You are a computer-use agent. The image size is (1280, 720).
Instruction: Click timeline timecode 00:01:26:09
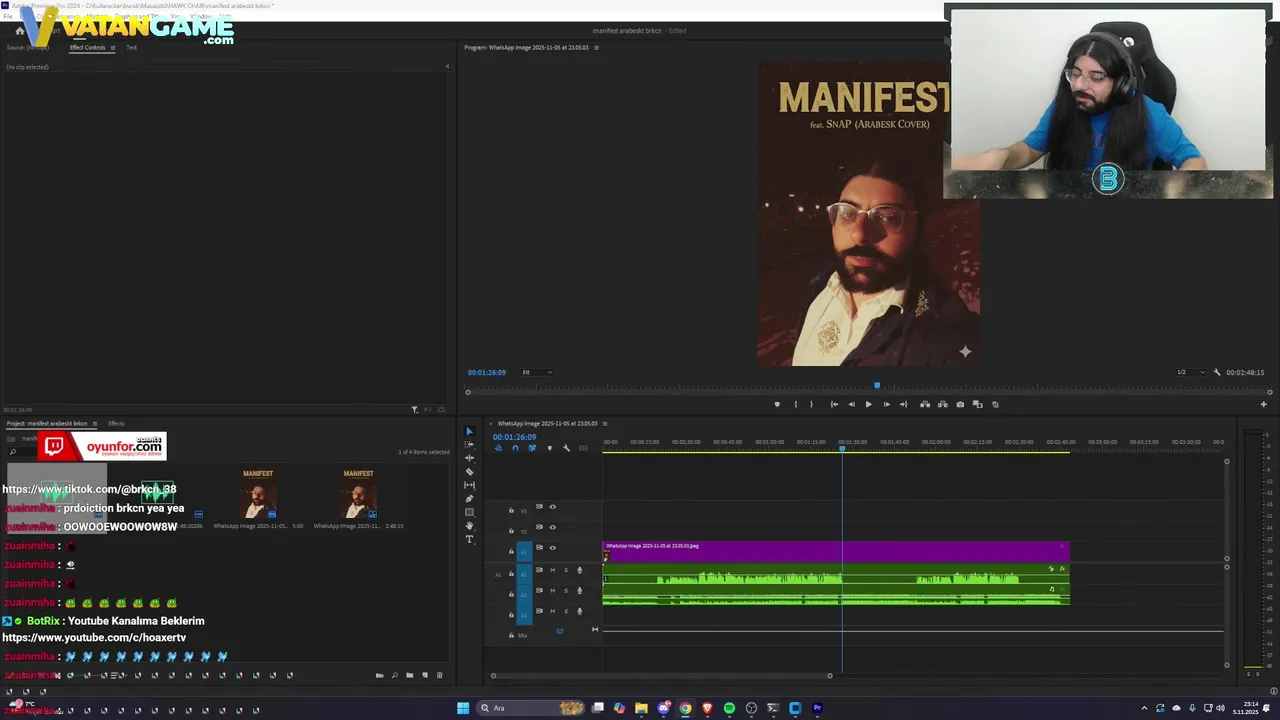coord(514,437)
